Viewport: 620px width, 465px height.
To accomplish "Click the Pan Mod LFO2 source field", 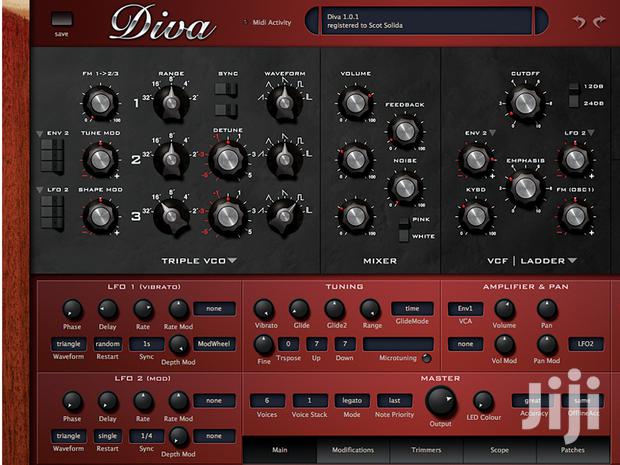I will 586,344.
